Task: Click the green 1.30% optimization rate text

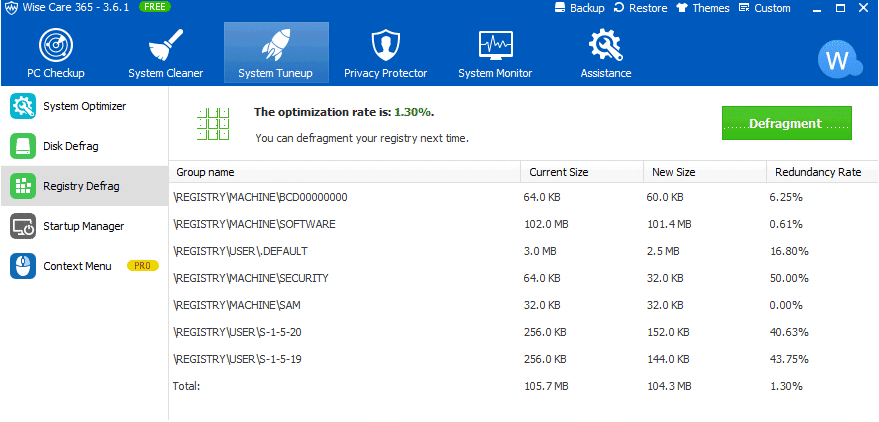Action: click(414, 112)
